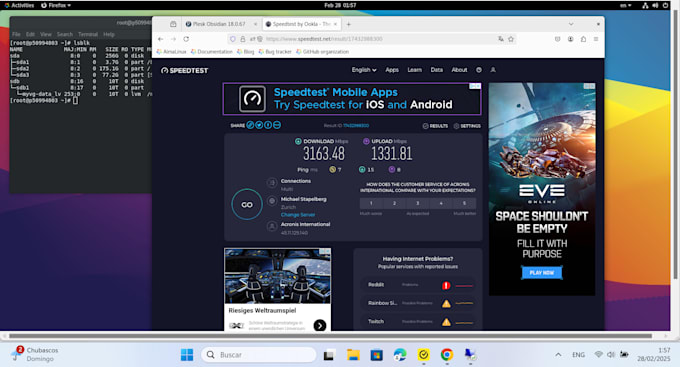Viewport: 680px width, 367px height.
Task: Open the en keyboard layout dropdown
Action: [625, 5]
